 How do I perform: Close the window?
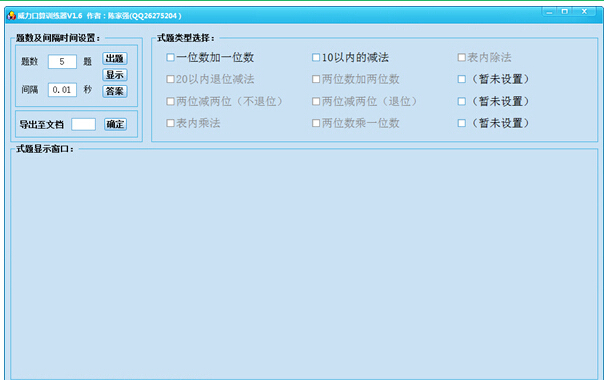point(584,12)
